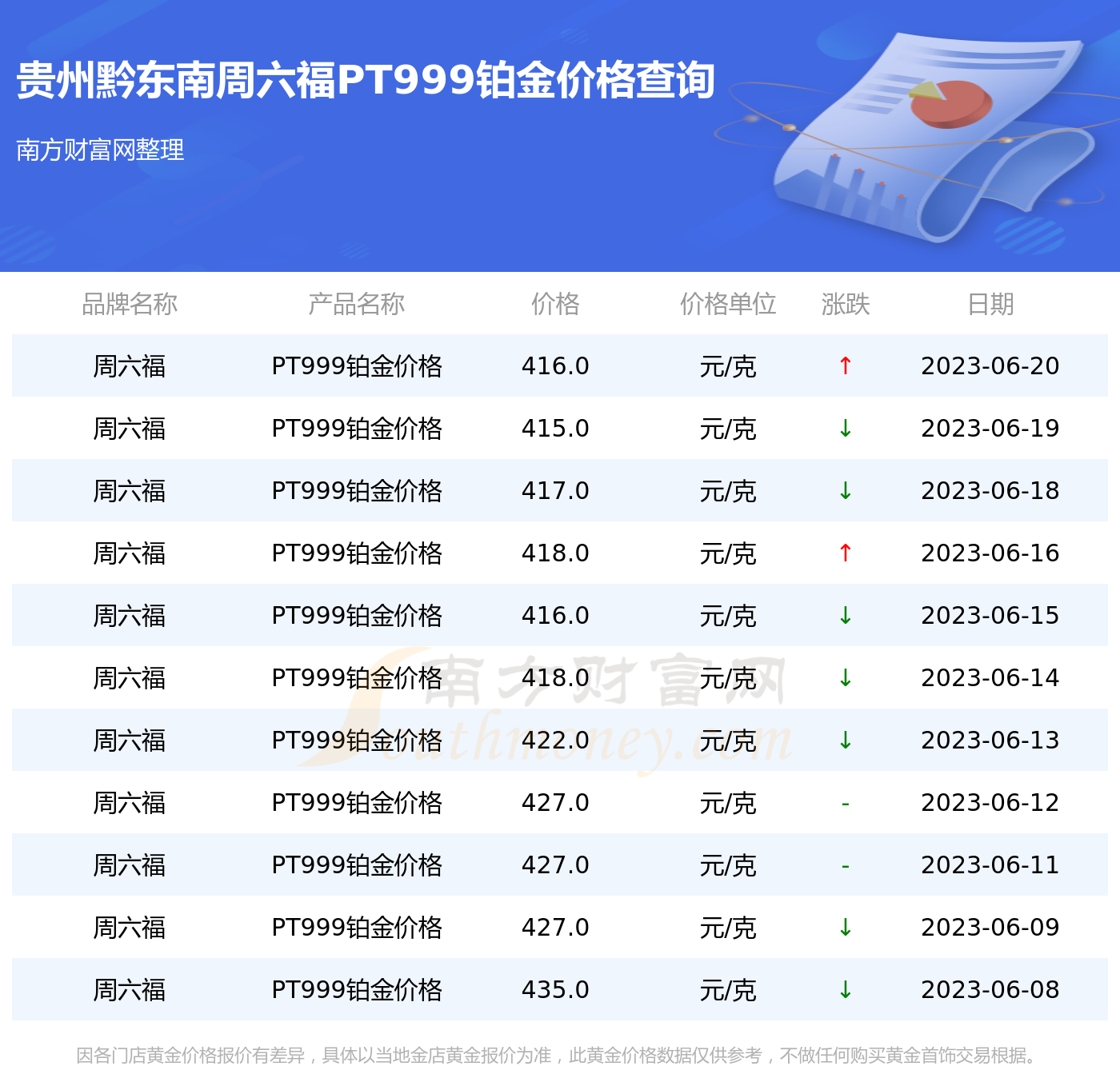Click PT999铂金价格 in the 2023-06-11 row
This screenshot has height=1090, width=1120.
[357, 865]
